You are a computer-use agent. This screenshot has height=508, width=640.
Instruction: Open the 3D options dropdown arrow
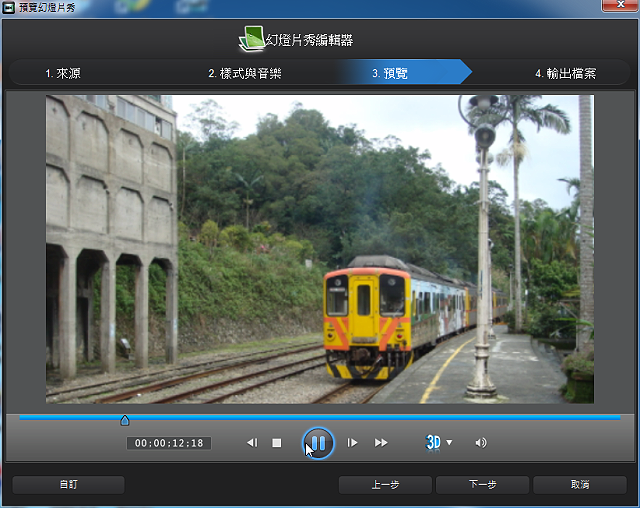point(449,442)
